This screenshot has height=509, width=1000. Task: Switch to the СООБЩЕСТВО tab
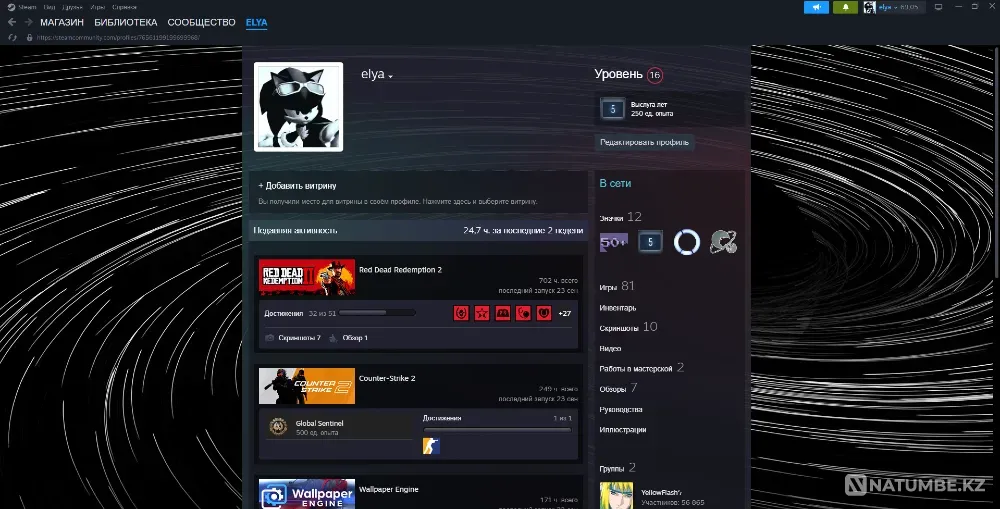202,22
